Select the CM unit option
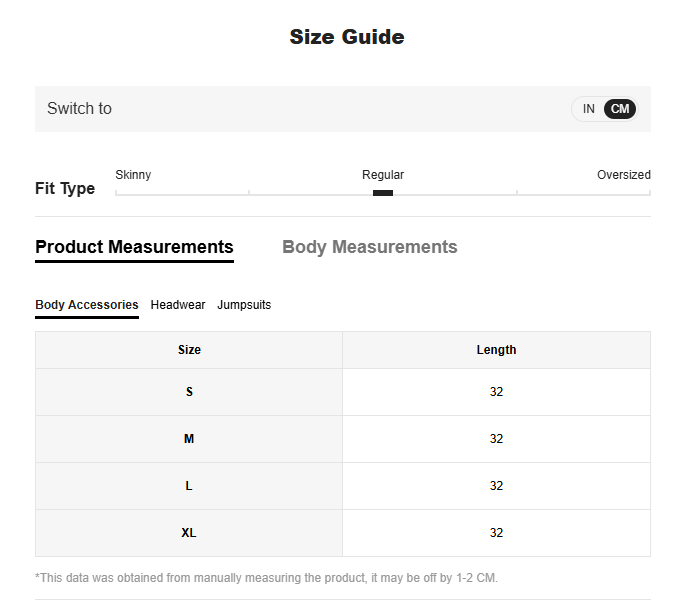Viewport: 680px width, 607px height. point(620,109)
